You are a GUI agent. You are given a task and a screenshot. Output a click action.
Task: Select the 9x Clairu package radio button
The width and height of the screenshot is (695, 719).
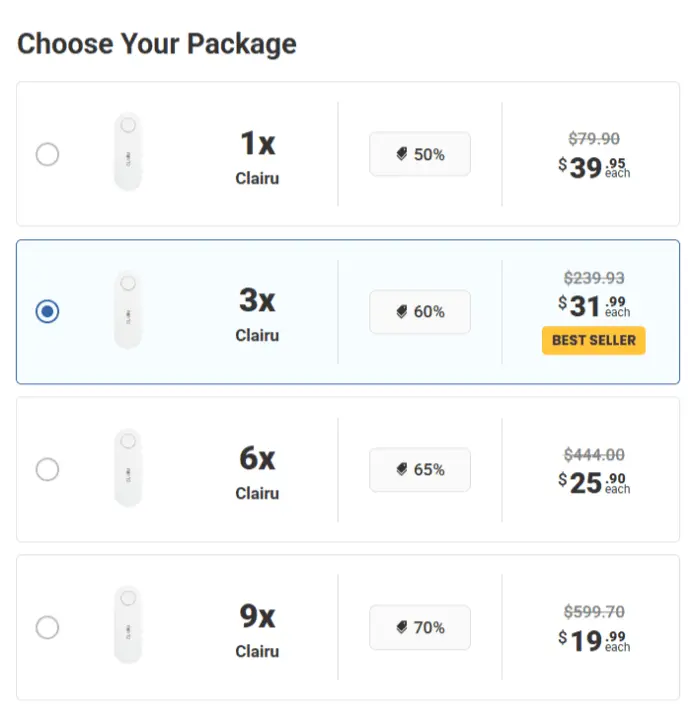47,627
